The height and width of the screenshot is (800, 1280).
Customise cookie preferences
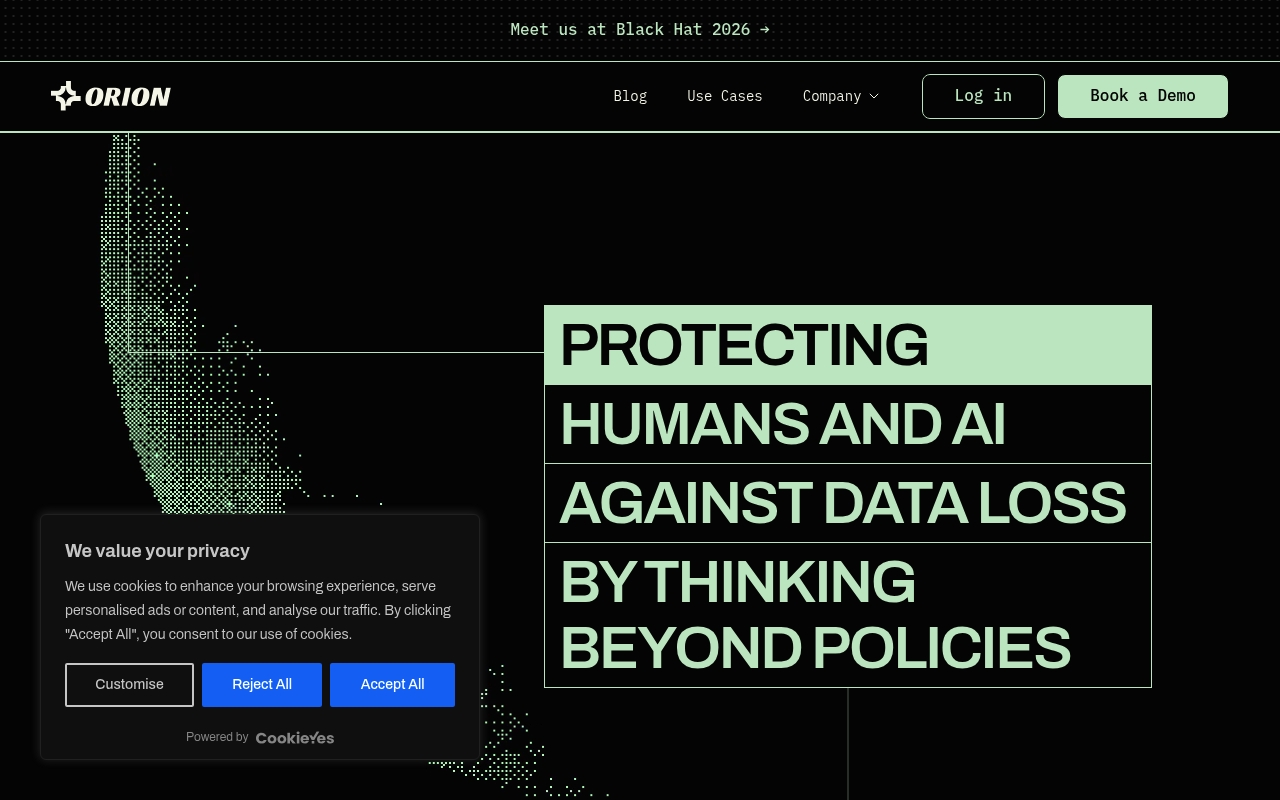point(129,685)
